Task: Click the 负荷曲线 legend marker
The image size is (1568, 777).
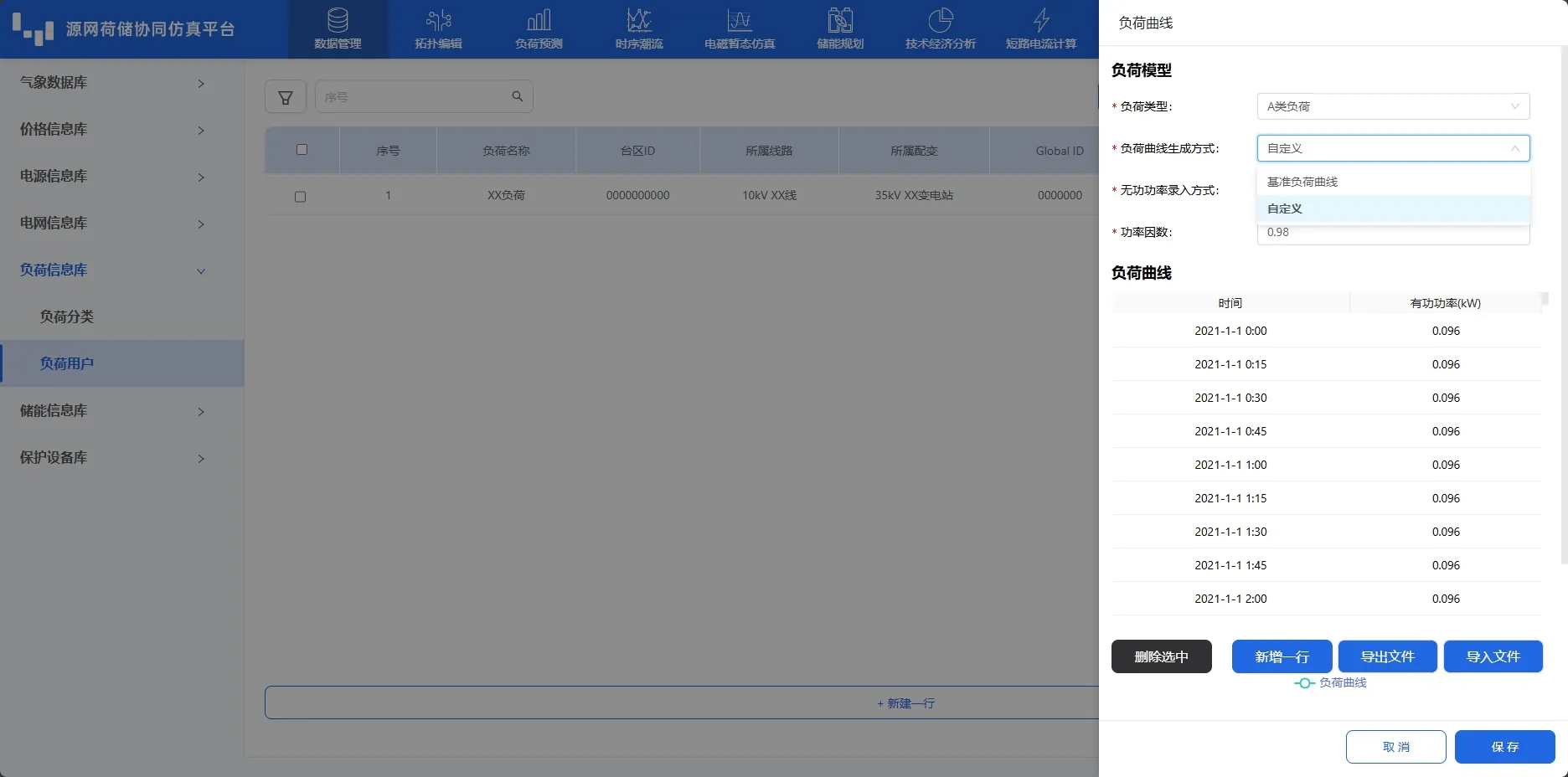Action: tap(1304, 683)
